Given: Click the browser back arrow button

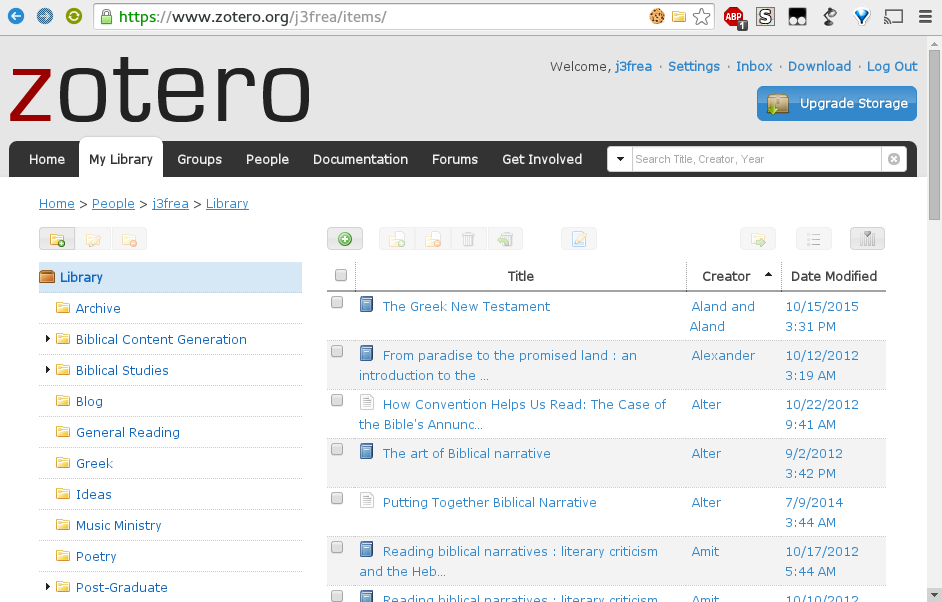Looking at the screenshot, I should coord(16,16).
